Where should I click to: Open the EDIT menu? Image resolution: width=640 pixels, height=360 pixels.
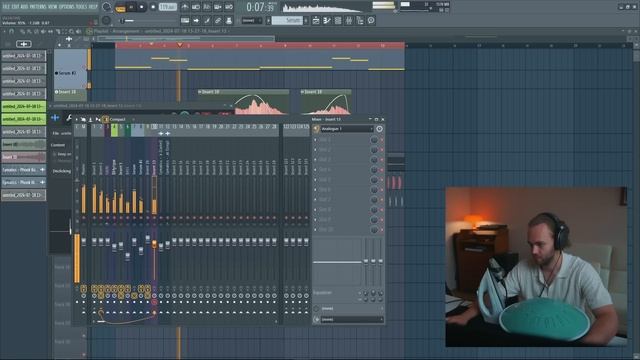pyautogui.click(x=15, y=7)
